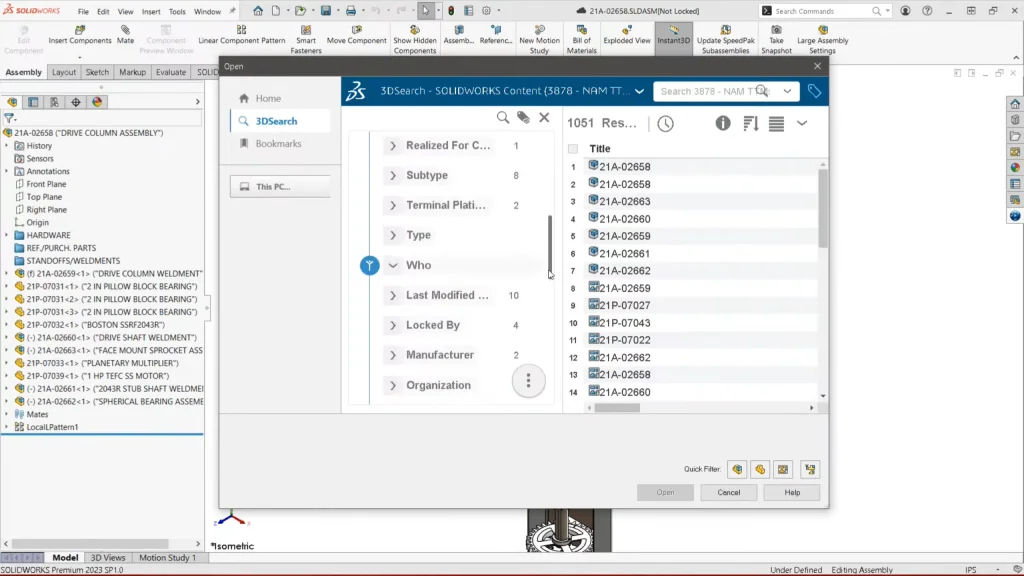Click the information icon above results
Screen dimensions: 1024x576
tap(723, 124)
